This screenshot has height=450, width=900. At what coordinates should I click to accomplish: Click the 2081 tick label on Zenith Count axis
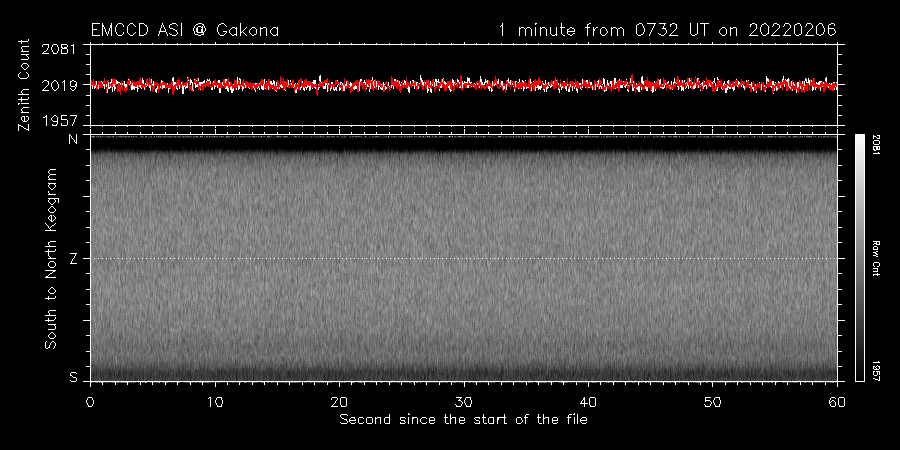tap(57, 49)
